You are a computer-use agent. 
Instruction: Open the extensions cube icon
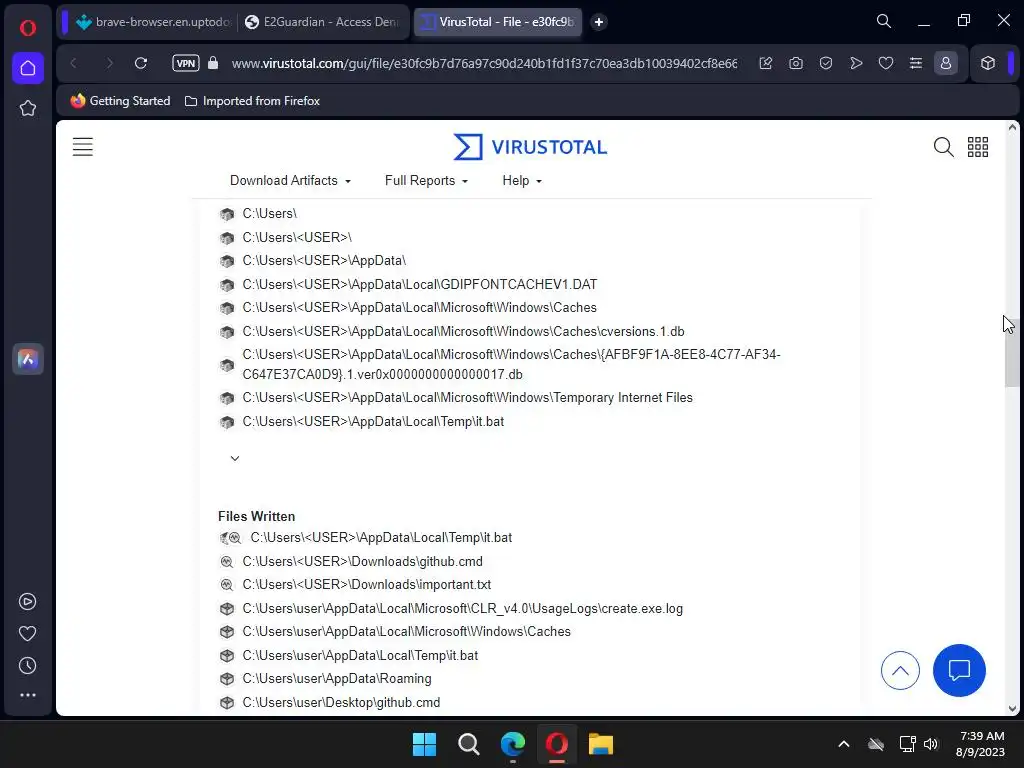click(x=988, y=63)
